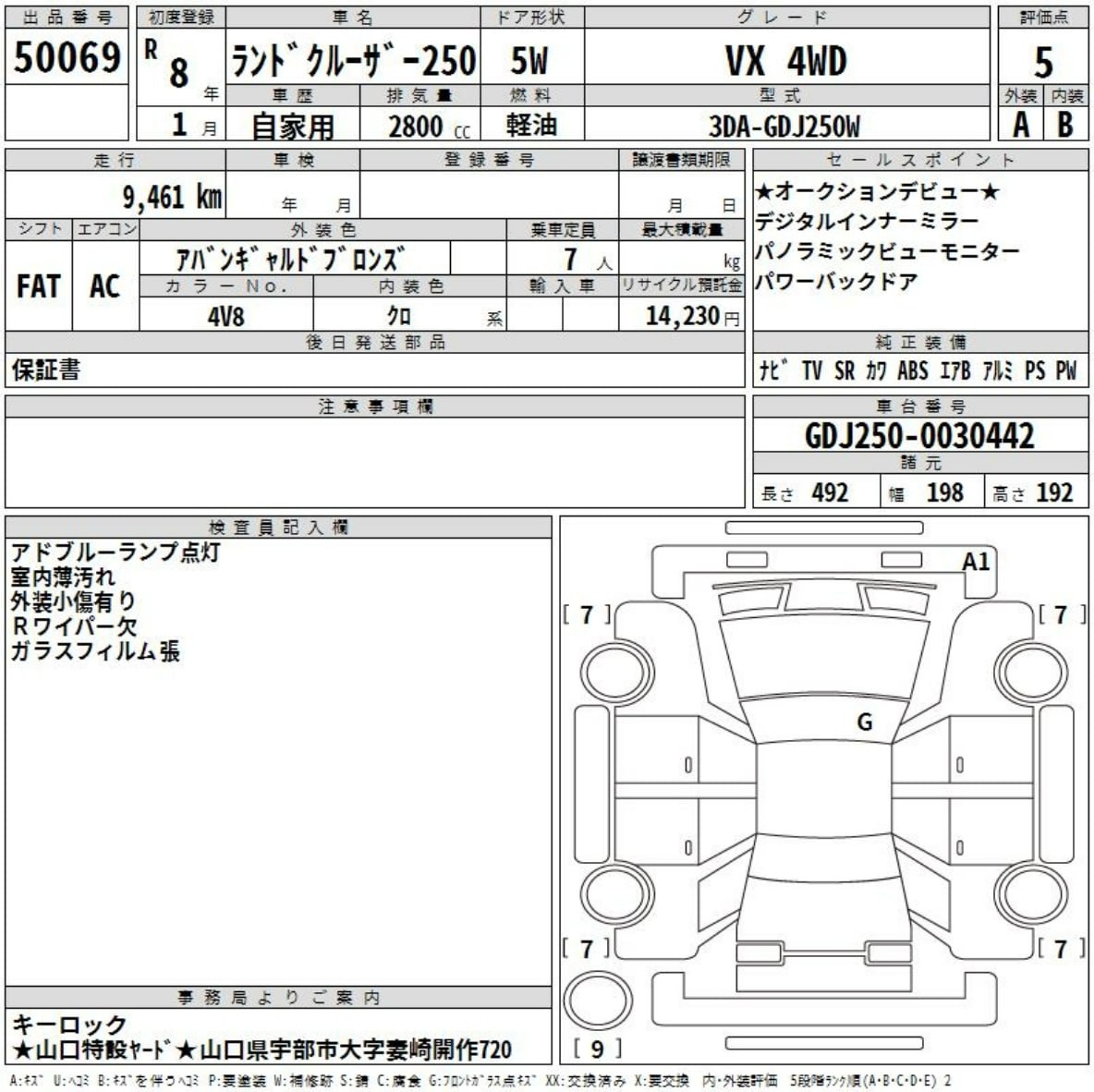Select recycle deposit 14,230円
This screenshot has height=1092, width=1094.
pos(692,316)
